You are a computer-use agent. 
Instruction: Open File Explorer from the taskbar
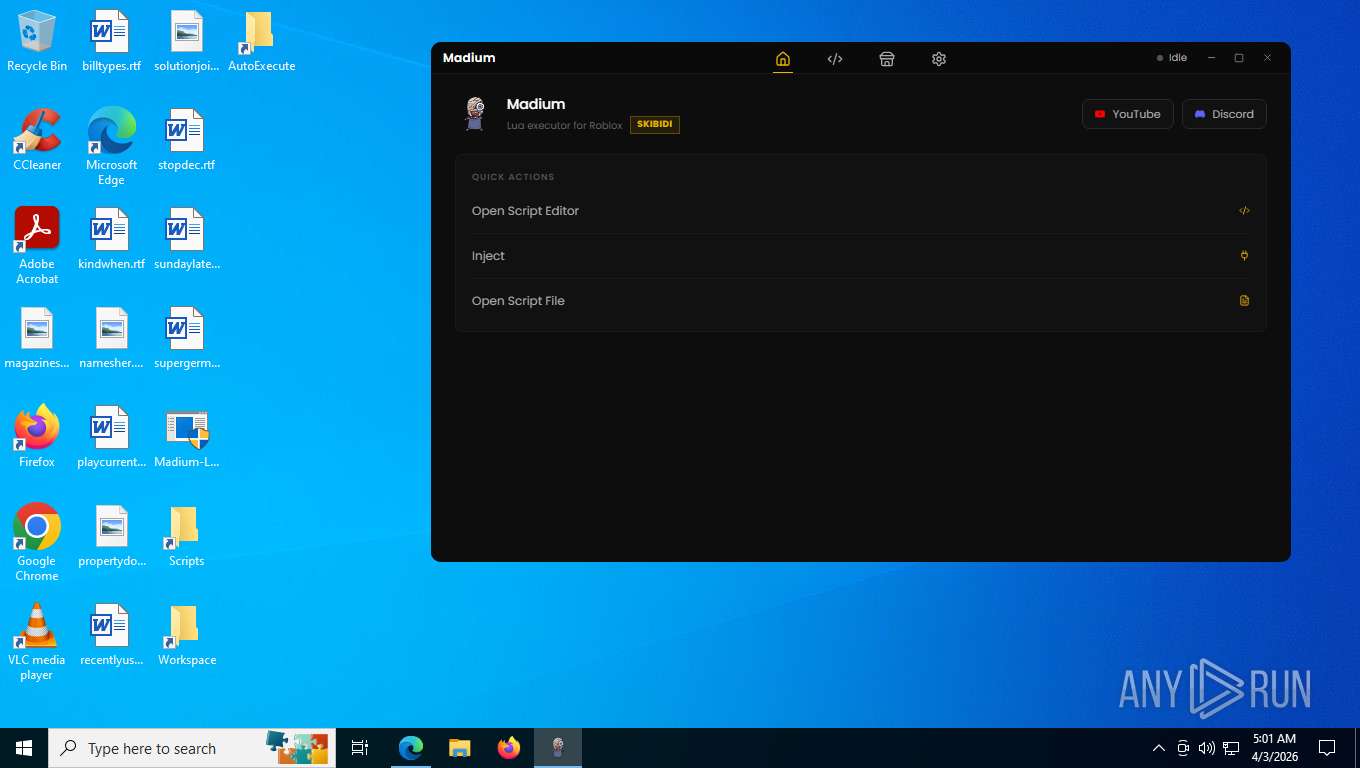click(x=460, y=748)
